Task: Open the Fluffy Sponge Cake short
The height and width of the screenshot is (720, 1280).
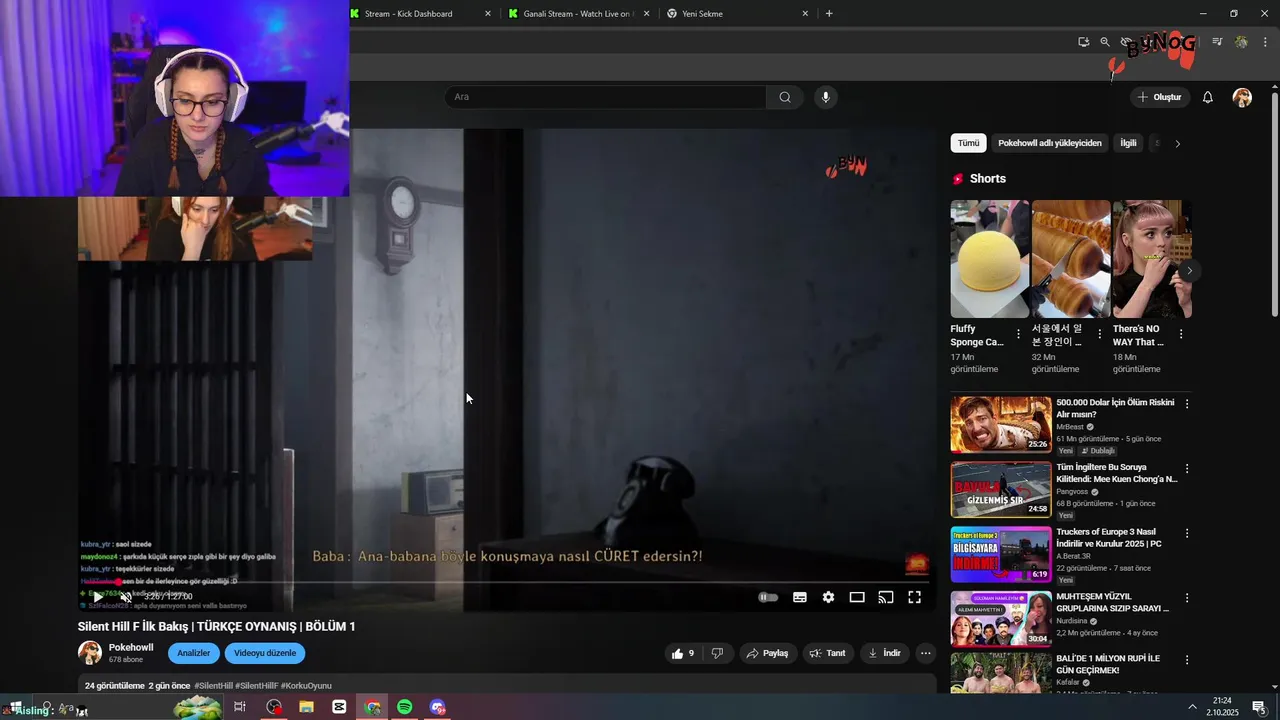Action: coord(990,259)
